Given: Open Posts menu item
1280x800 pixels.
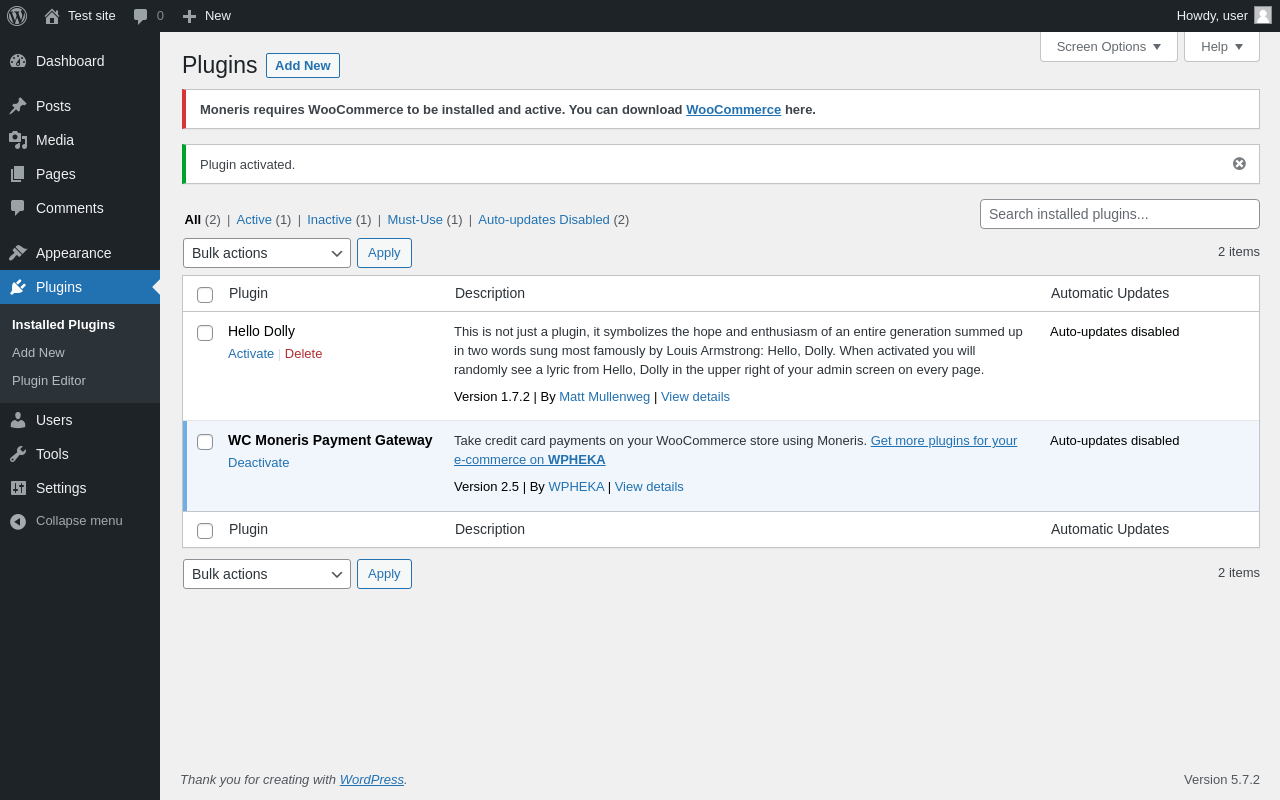Looking at the screenshot, I should coord(80,106).
